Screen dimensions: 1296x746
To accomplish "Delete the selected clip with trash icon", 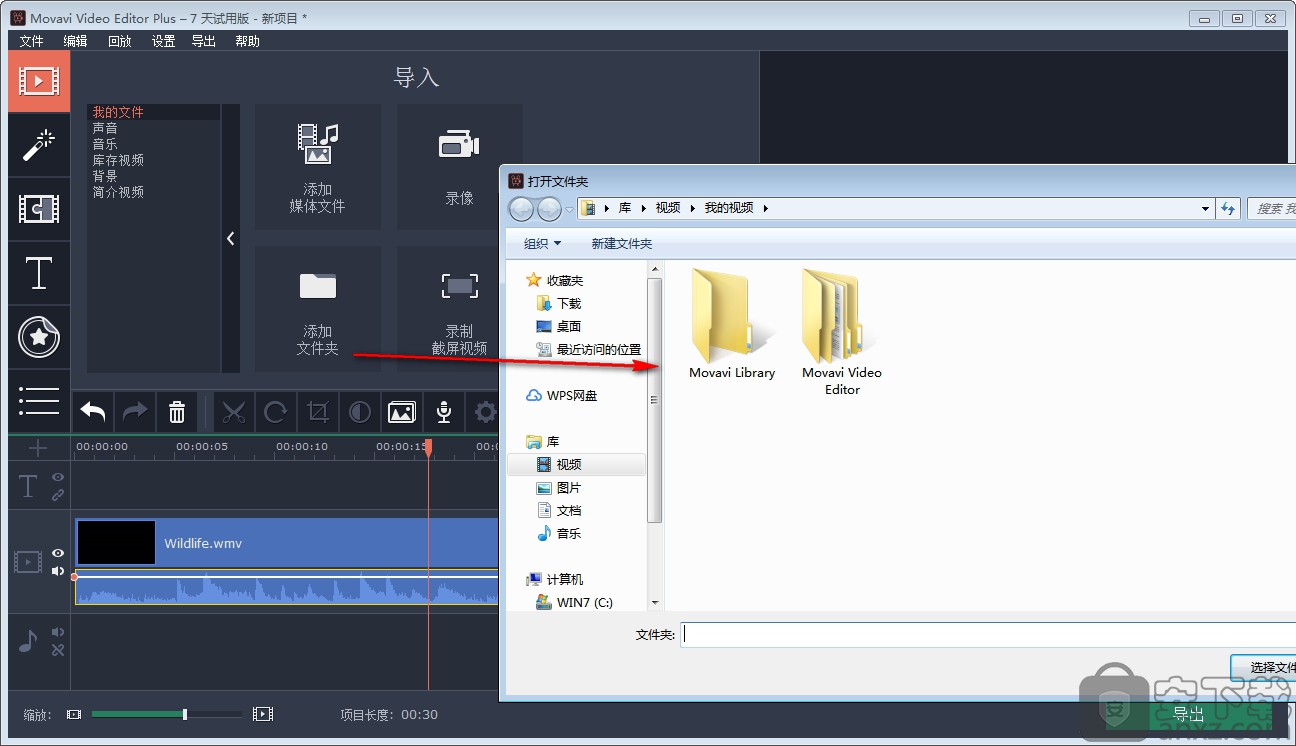I will (177, 412).
